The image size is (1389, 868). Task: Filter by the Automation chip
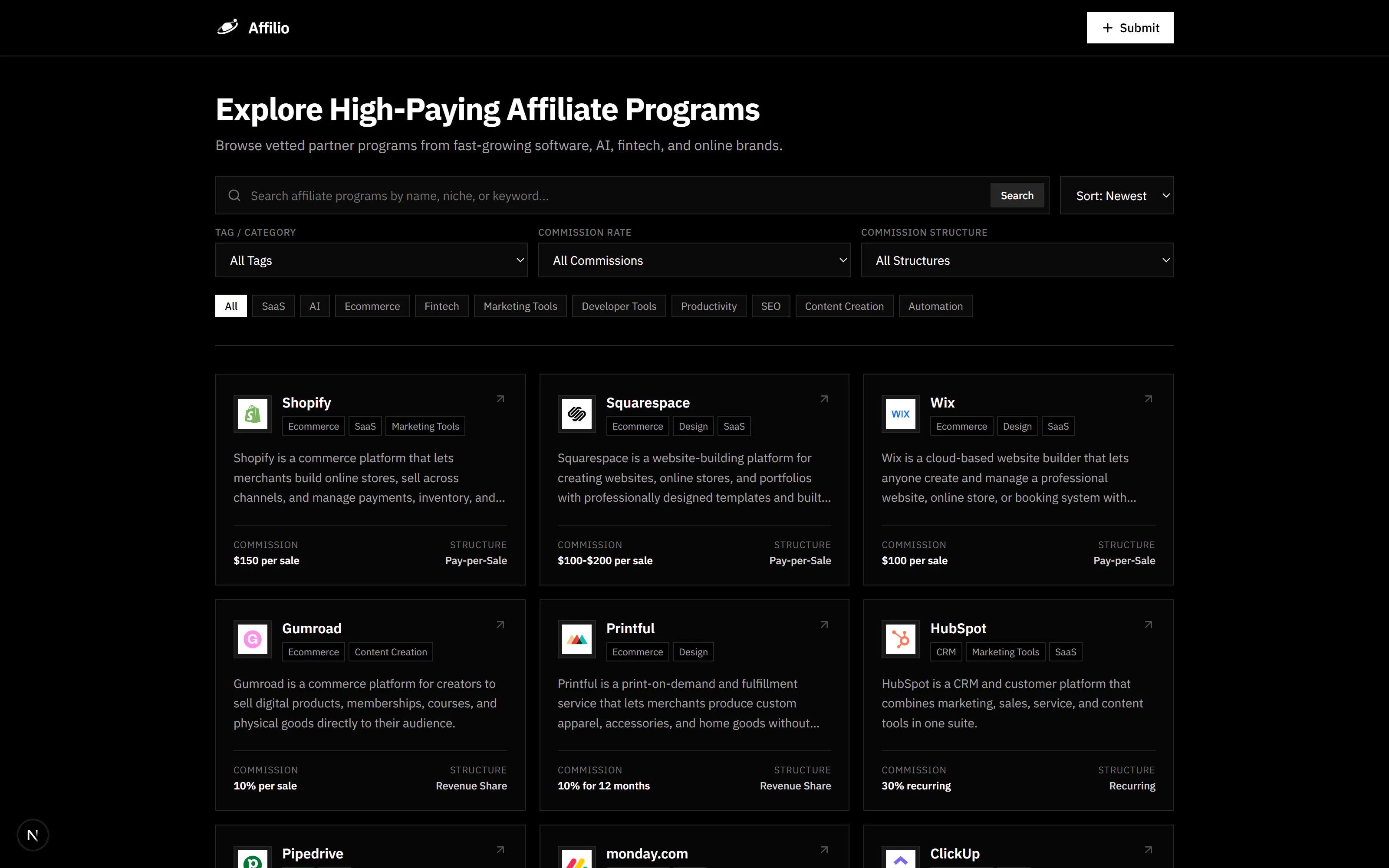click(935, 306)
